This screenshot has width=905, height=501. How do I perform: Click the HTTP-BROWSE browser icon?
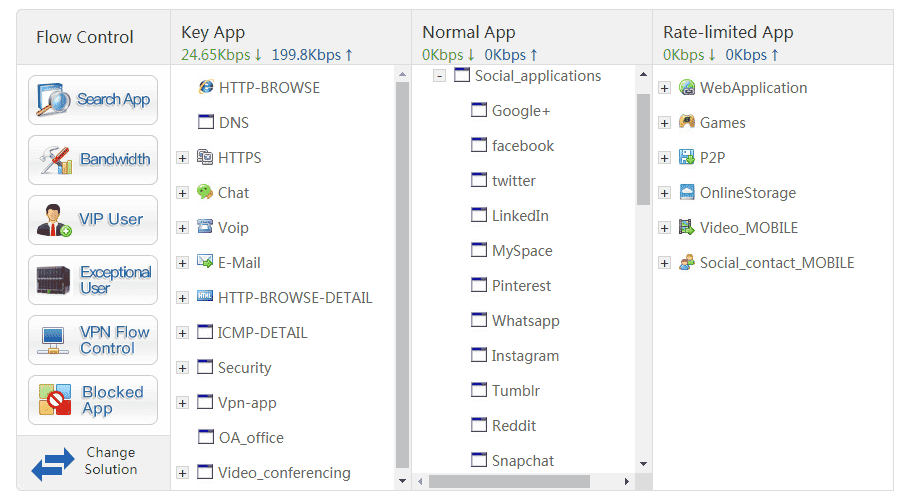pos(206,88)
